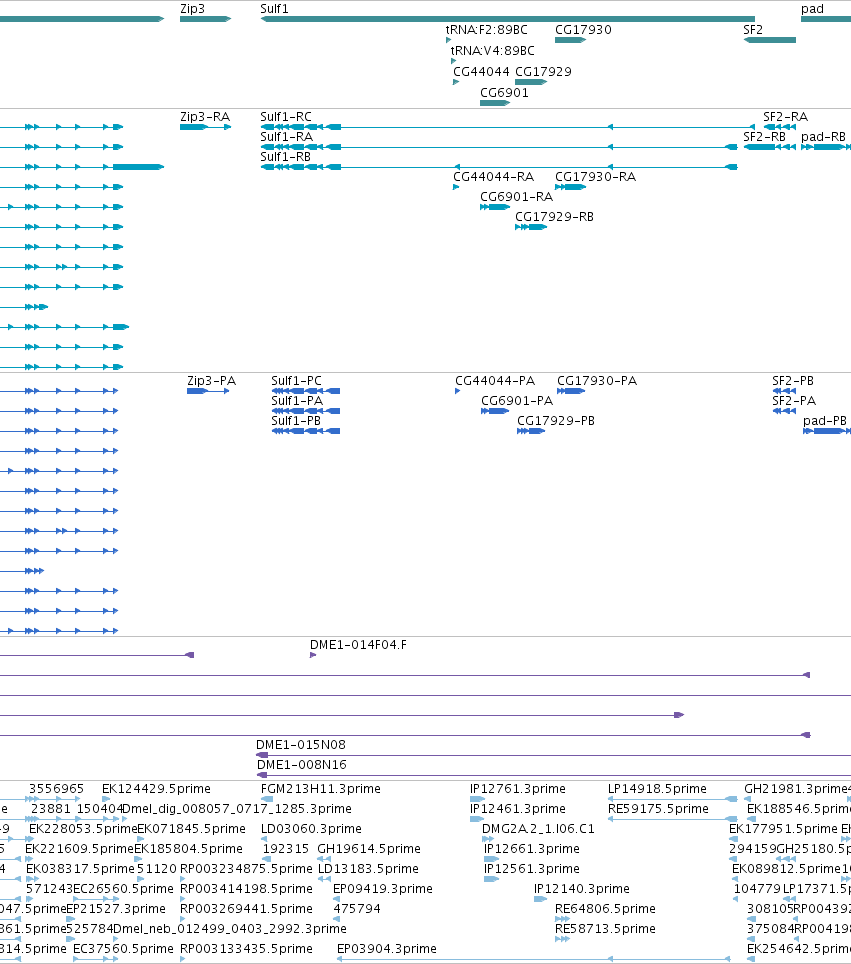Viewport: 851px width, 964px height.
Task: Click the Zip3-PA protein label
Action: pos(212,381)
